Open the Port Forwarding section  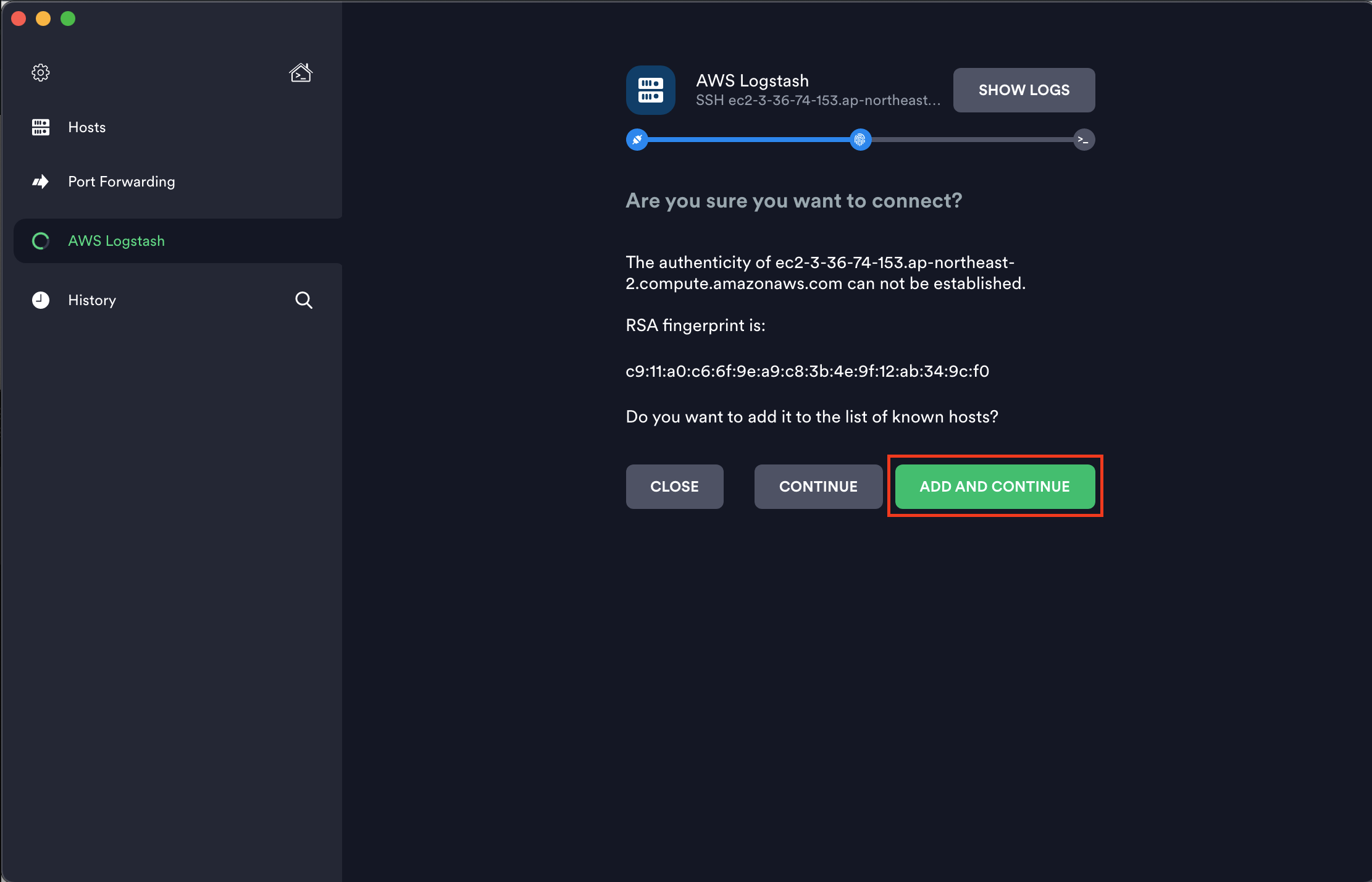point(122,182)
